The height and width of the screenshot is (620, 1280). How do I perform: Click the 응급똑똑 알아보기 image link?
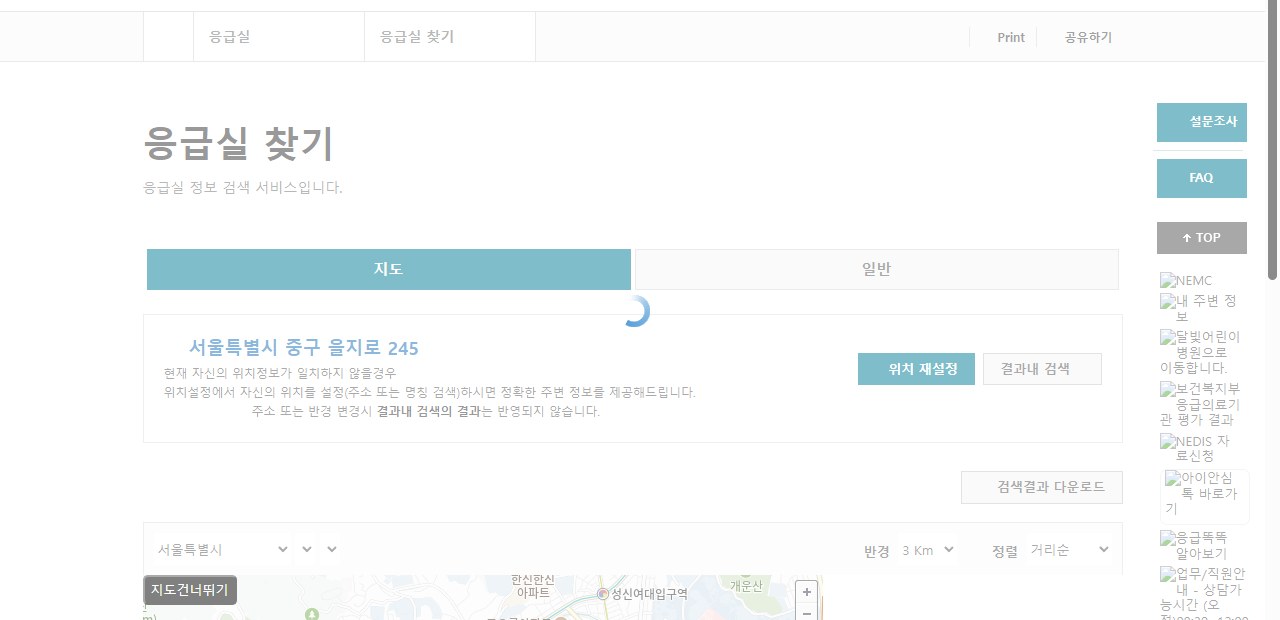[1194, 545]
